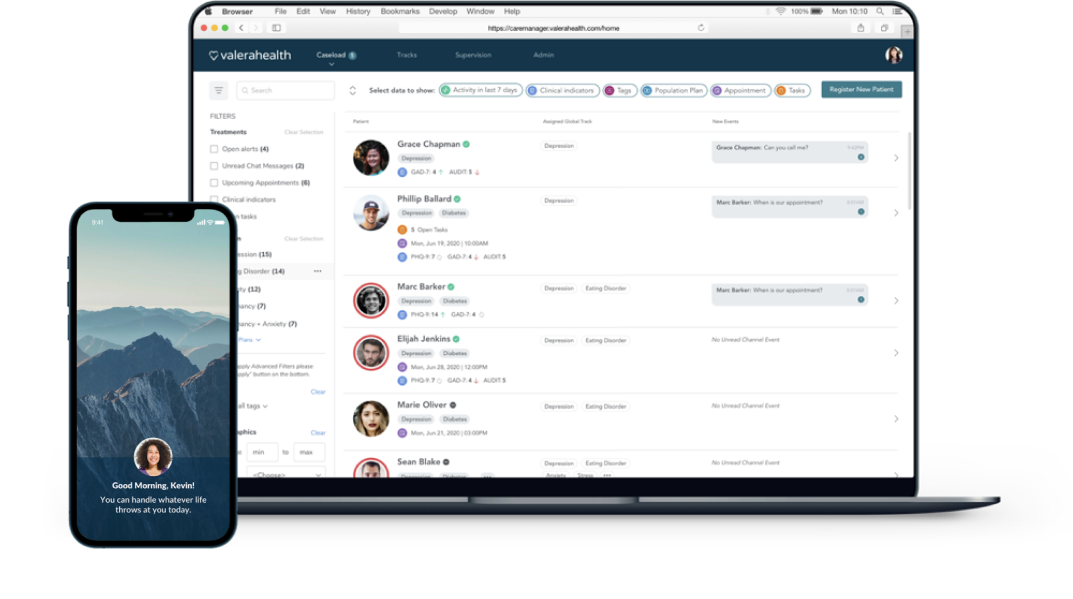Toggle the Clinical indicators chip
This screenshot has width=1073, height=599.
click(x=562, y=90)
